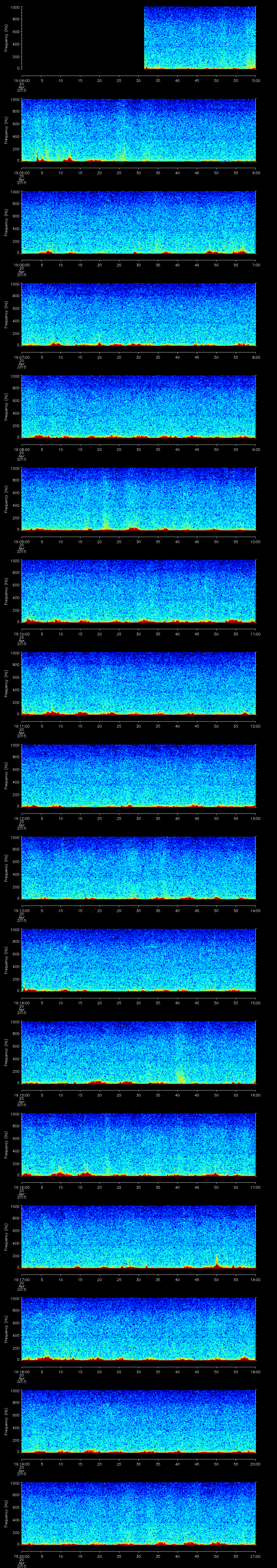The height and width of the screenshot is (1568, 277).
Task: Click the 19:19:00 start time label
Action: [x=21, y=1464]
